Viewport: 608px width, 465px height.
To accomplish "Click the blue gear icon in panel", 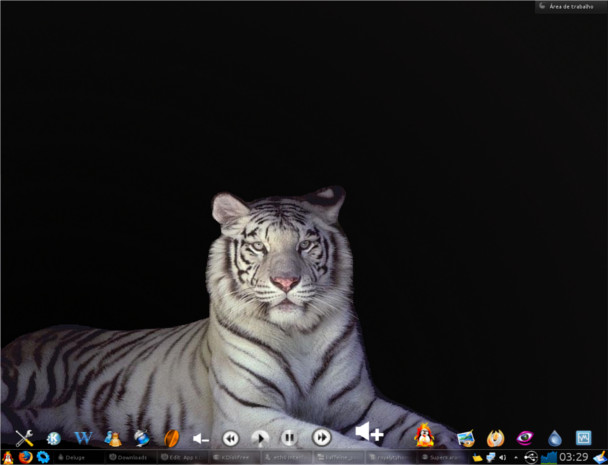I will pos(43,457).
